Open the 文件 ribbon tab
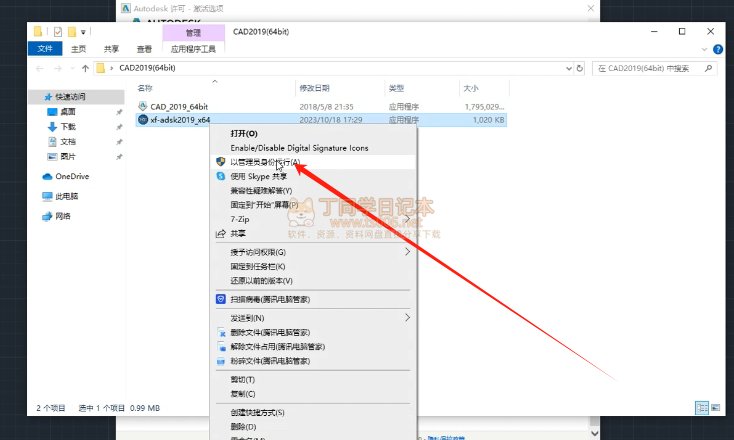This screenshot has height=440, width=734. pos(45,49)
